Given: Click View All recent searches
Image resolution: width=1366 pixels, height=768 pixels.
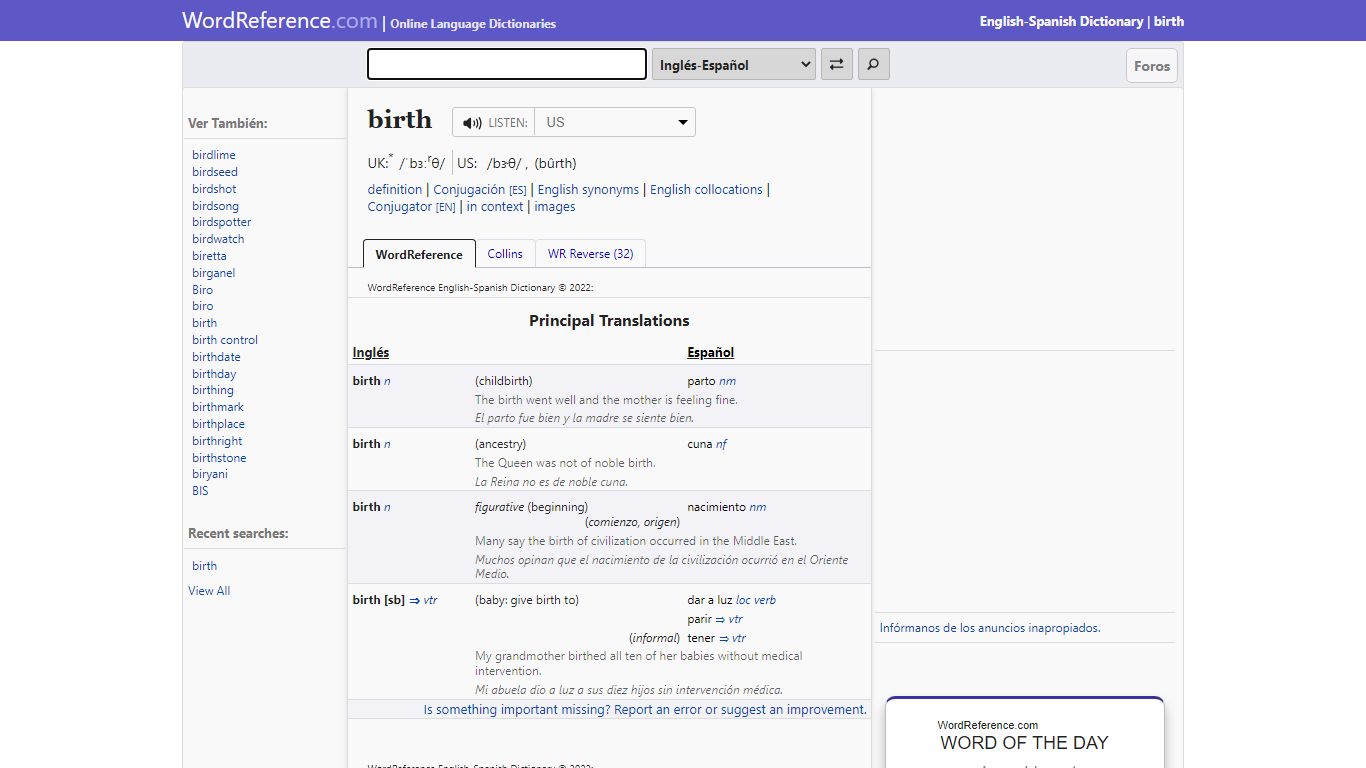Looking at the screenshot, I should coord(209,591).
